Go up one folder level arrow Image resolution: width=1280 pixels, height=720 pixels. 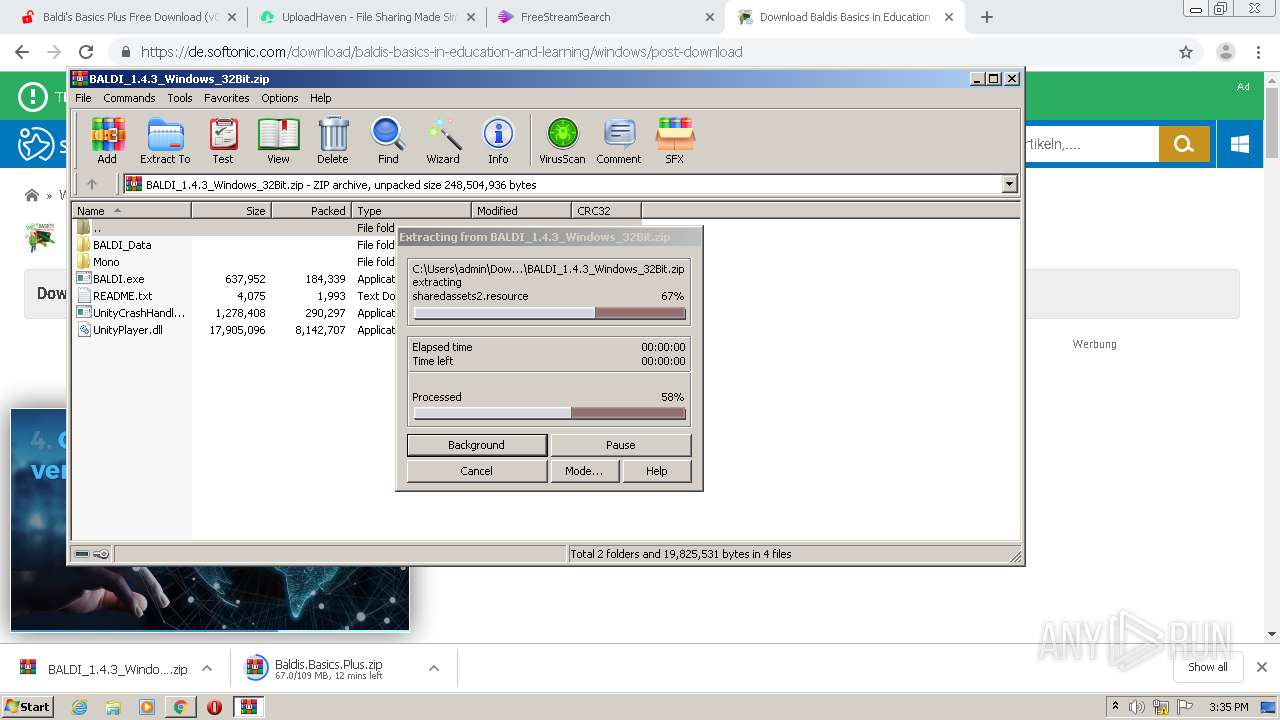(x=92, y=184)
